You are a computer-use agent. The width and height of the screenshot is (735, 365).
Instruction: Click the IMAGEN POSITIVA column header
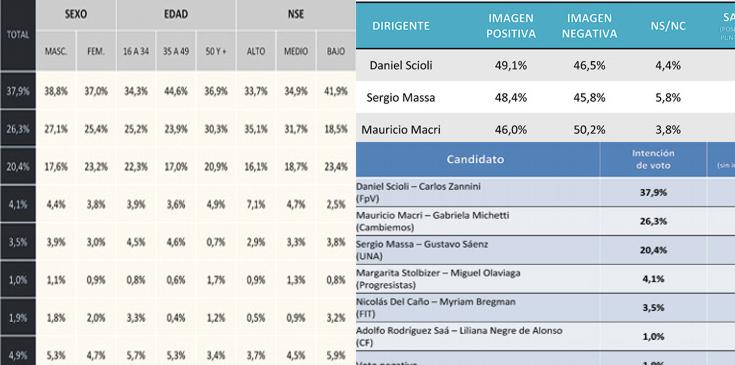pos(510,26)
